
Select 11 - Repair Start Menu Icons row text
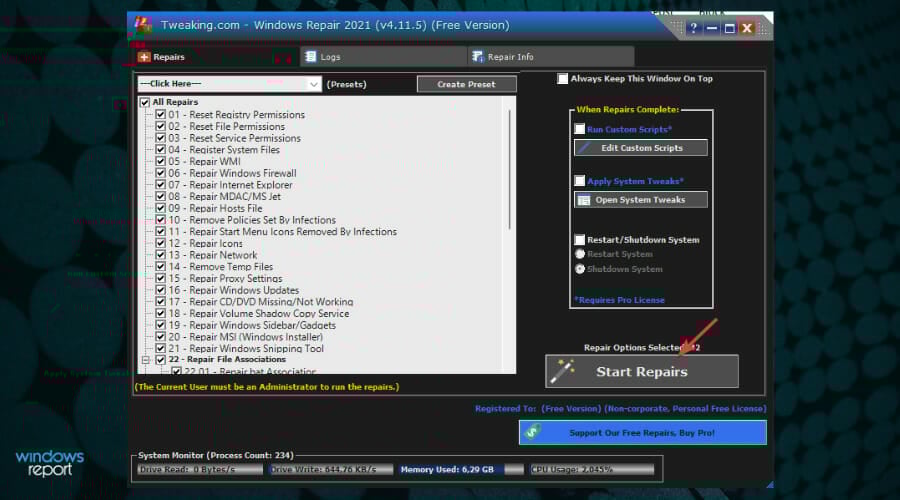(x=282, y=232)
